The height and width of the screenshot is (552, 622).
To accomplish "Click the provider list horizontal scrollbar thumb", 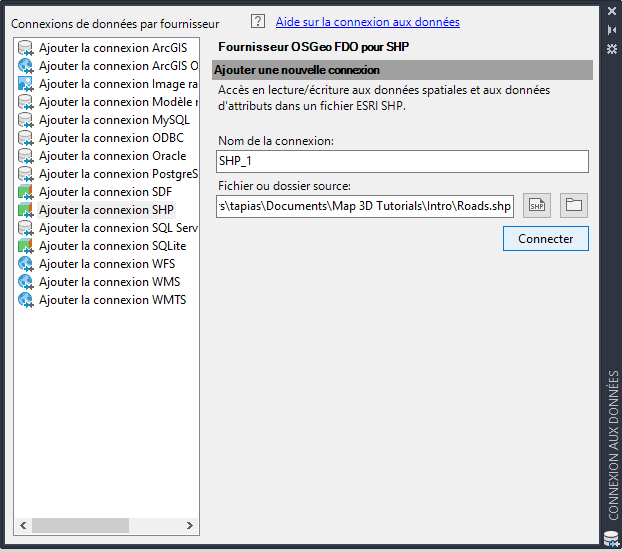I will point(81,525).
